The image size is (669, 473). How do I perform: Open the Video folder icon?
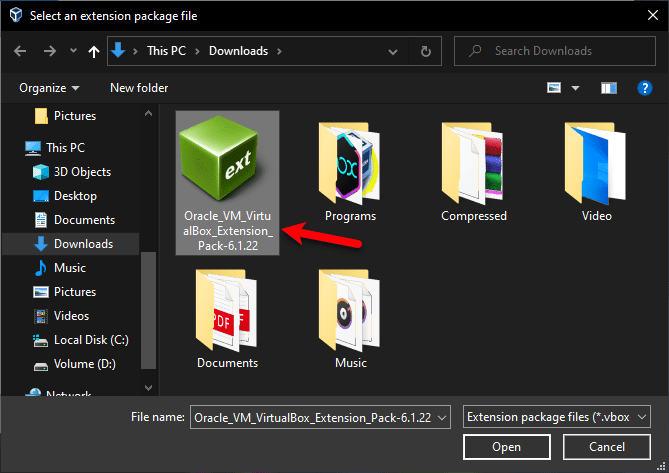[x=596, y=163]
